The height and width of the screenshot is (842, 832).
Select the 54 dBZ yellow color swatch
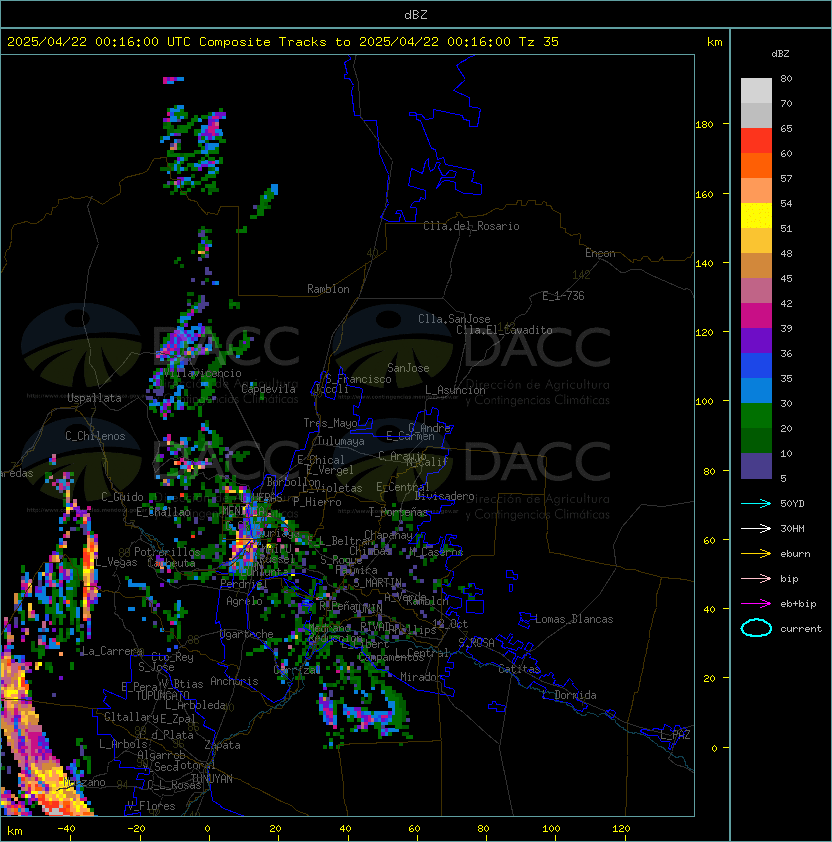(756, 215)
